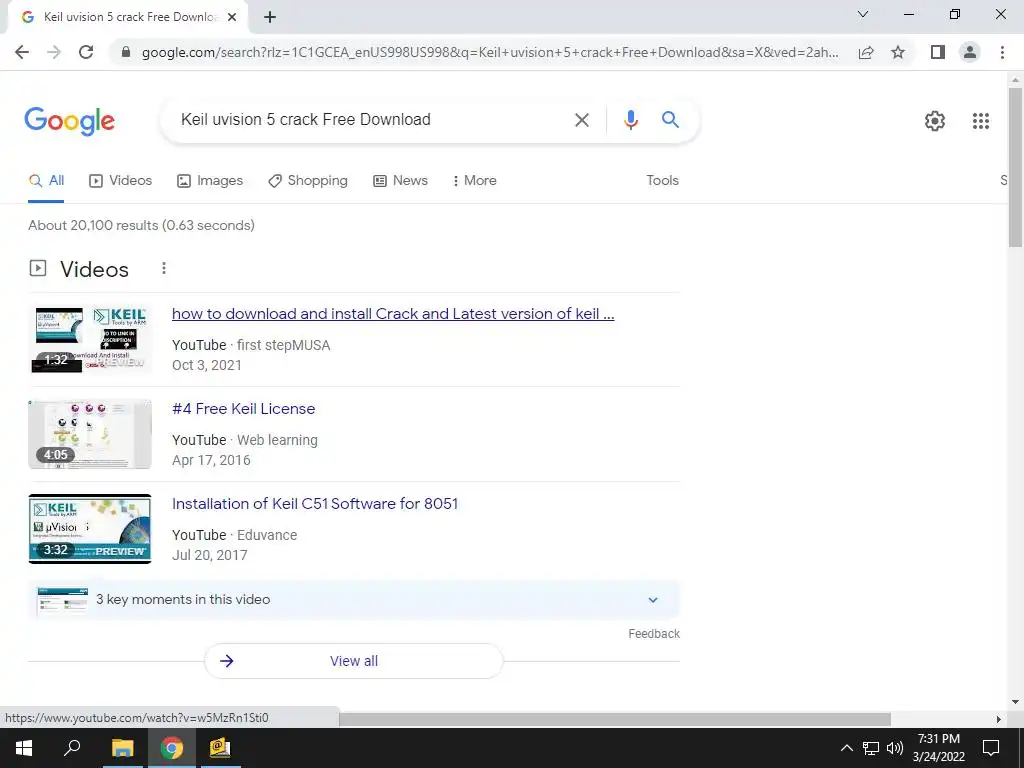Click the address bar URL
The image size is (1024, 768).
pyautogui.click(x=490, y=52)
